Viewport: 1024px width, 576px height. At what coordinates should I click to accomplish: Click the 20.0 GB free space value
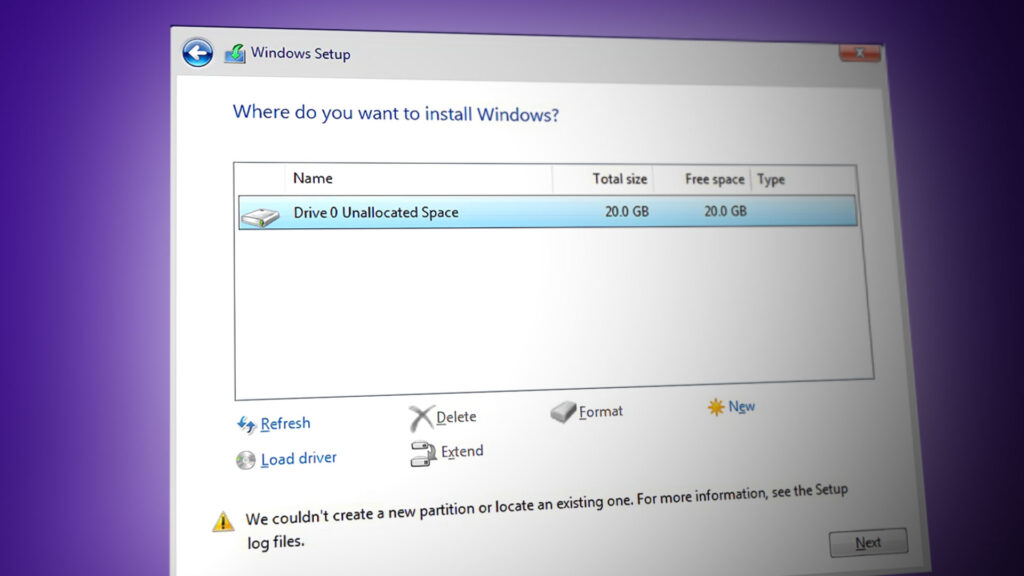[x=725, y=211]
